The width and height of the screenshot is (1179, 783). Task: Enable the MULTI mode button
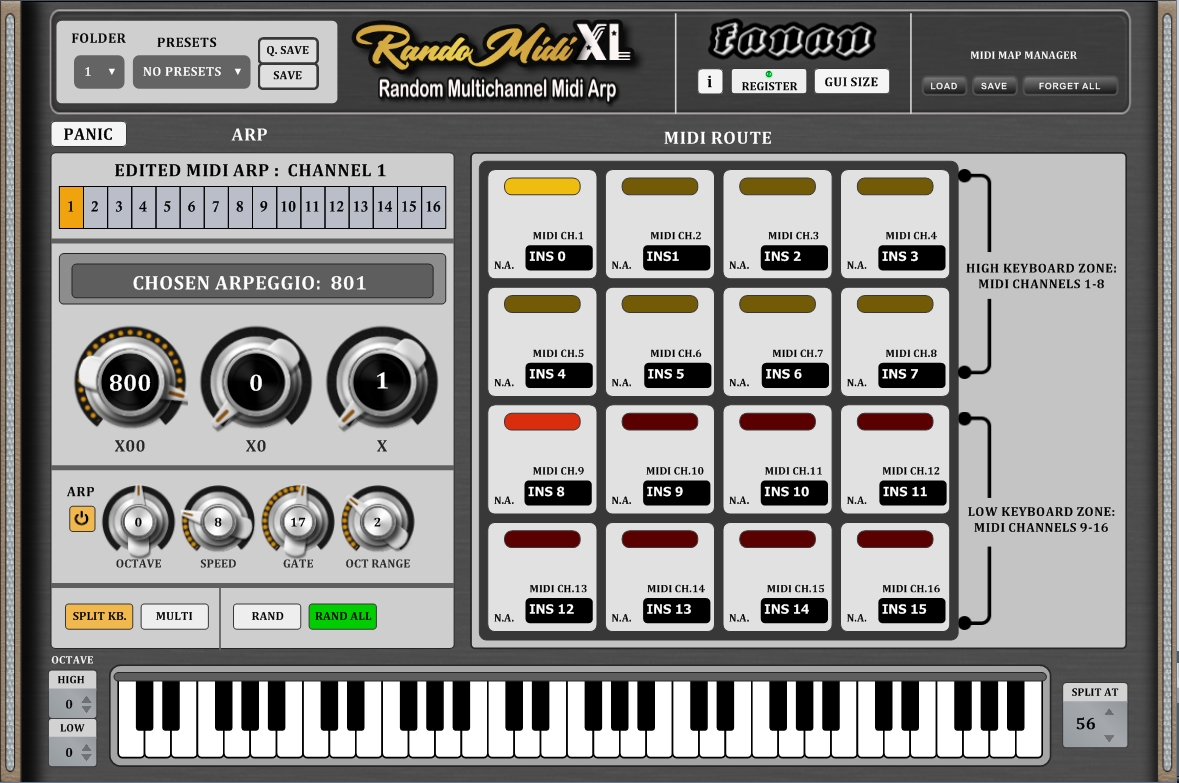pos(174,616)
